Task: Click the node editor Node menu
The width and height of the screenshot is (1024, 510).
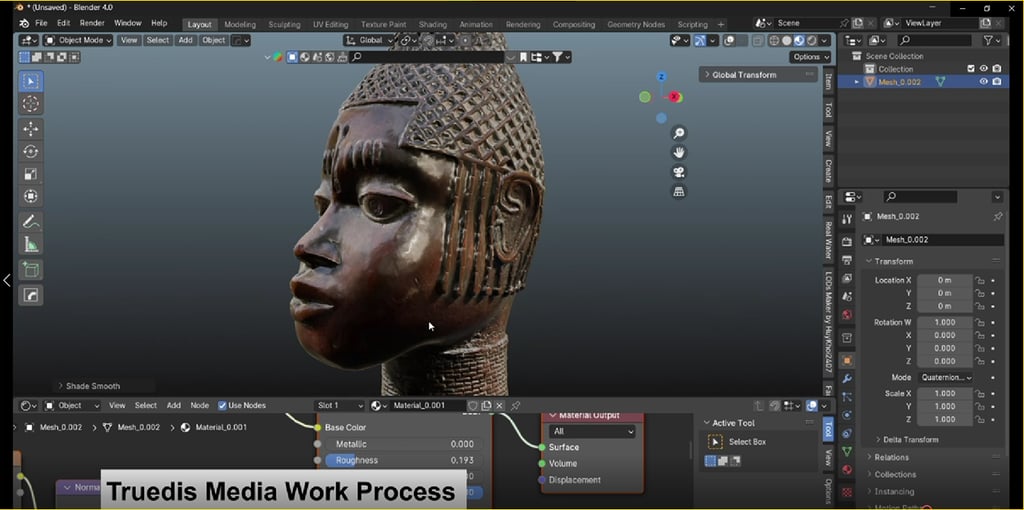Action: point(199,406)
